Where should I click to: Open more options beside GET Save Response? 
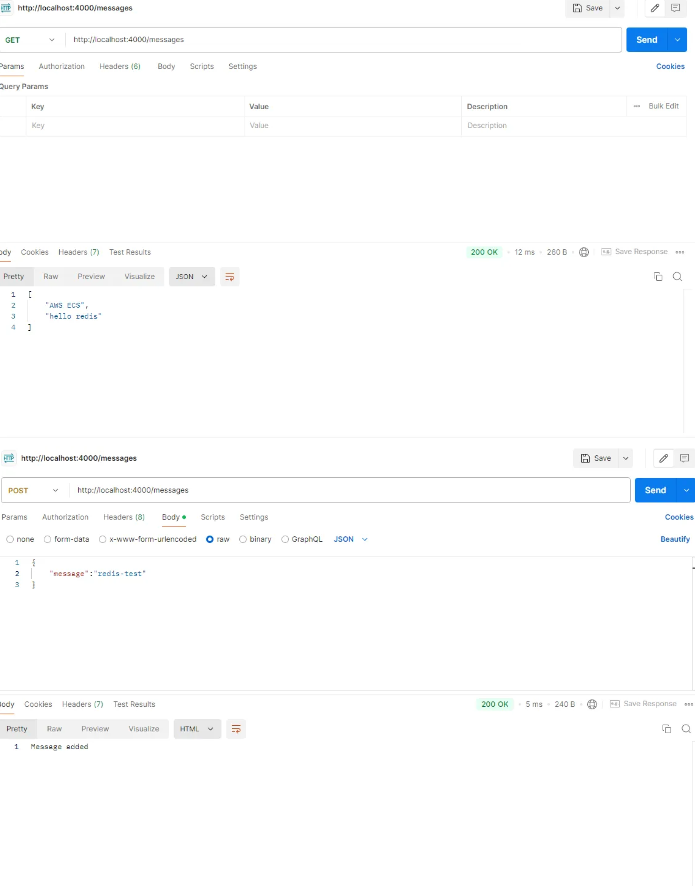click(x=680, y=252)
